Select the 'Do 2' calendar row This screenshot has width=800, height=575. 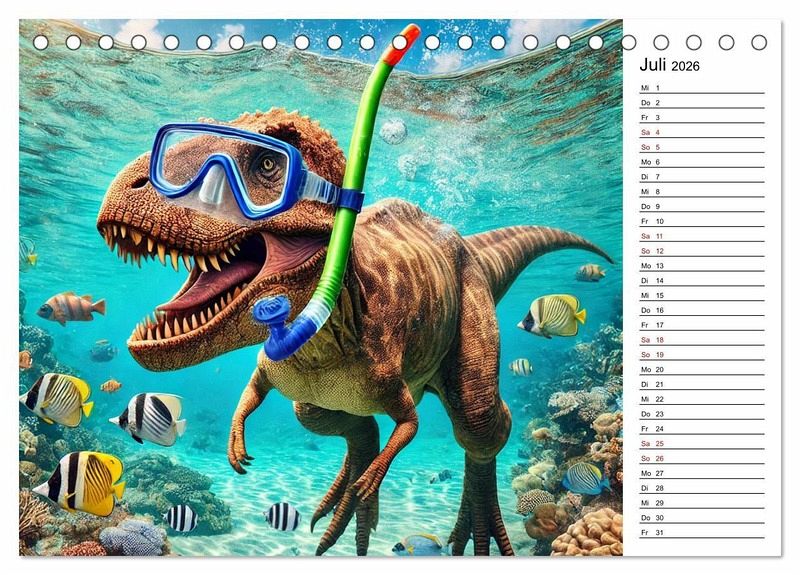pos(702,103)
